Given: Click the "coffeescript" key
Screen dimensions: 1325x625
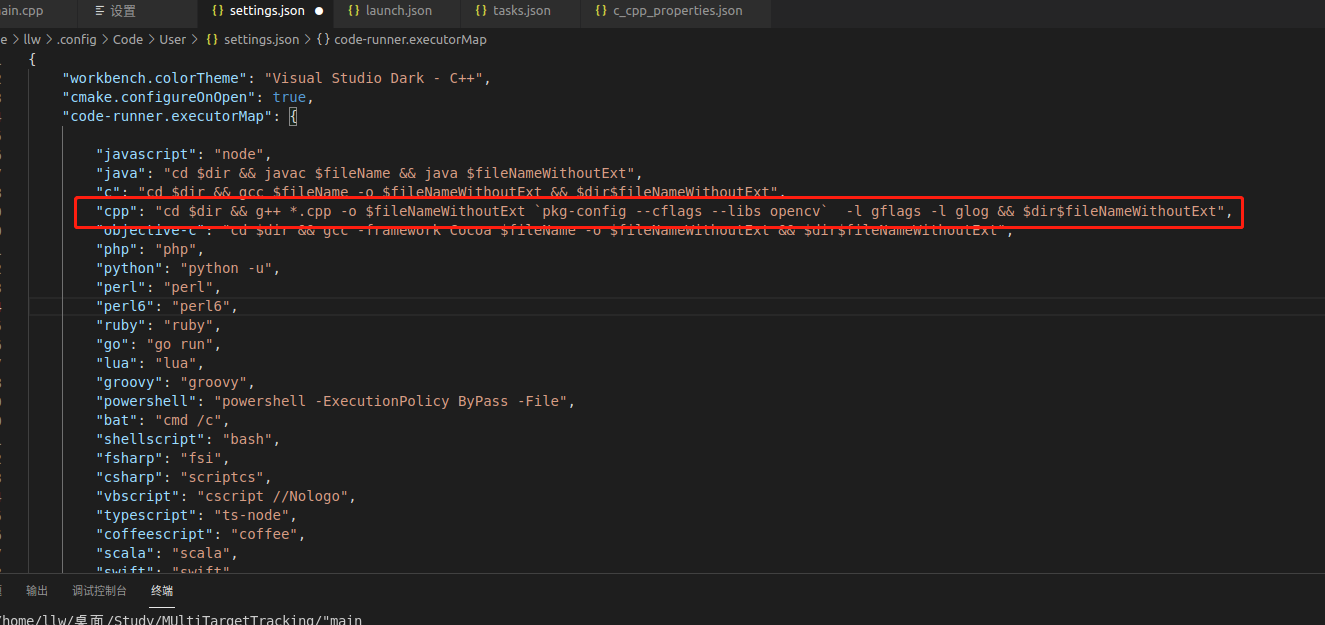Looking at the screenshot, I should click(x=157, y=534).
